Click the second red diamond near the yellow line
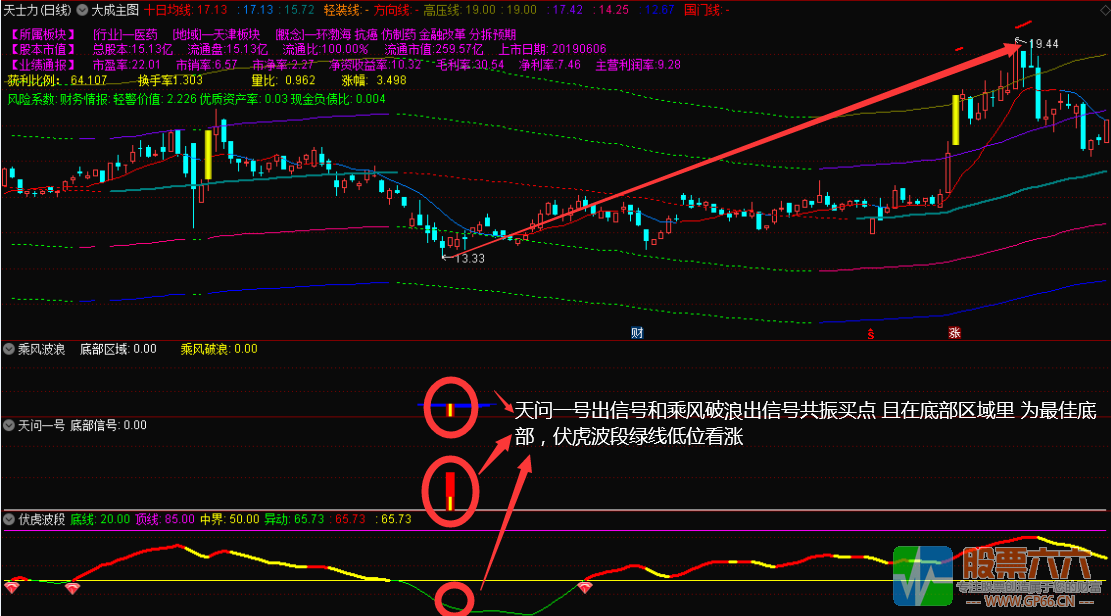The image size is (1111, 616). pyautogui.click(x=72, y=587)
